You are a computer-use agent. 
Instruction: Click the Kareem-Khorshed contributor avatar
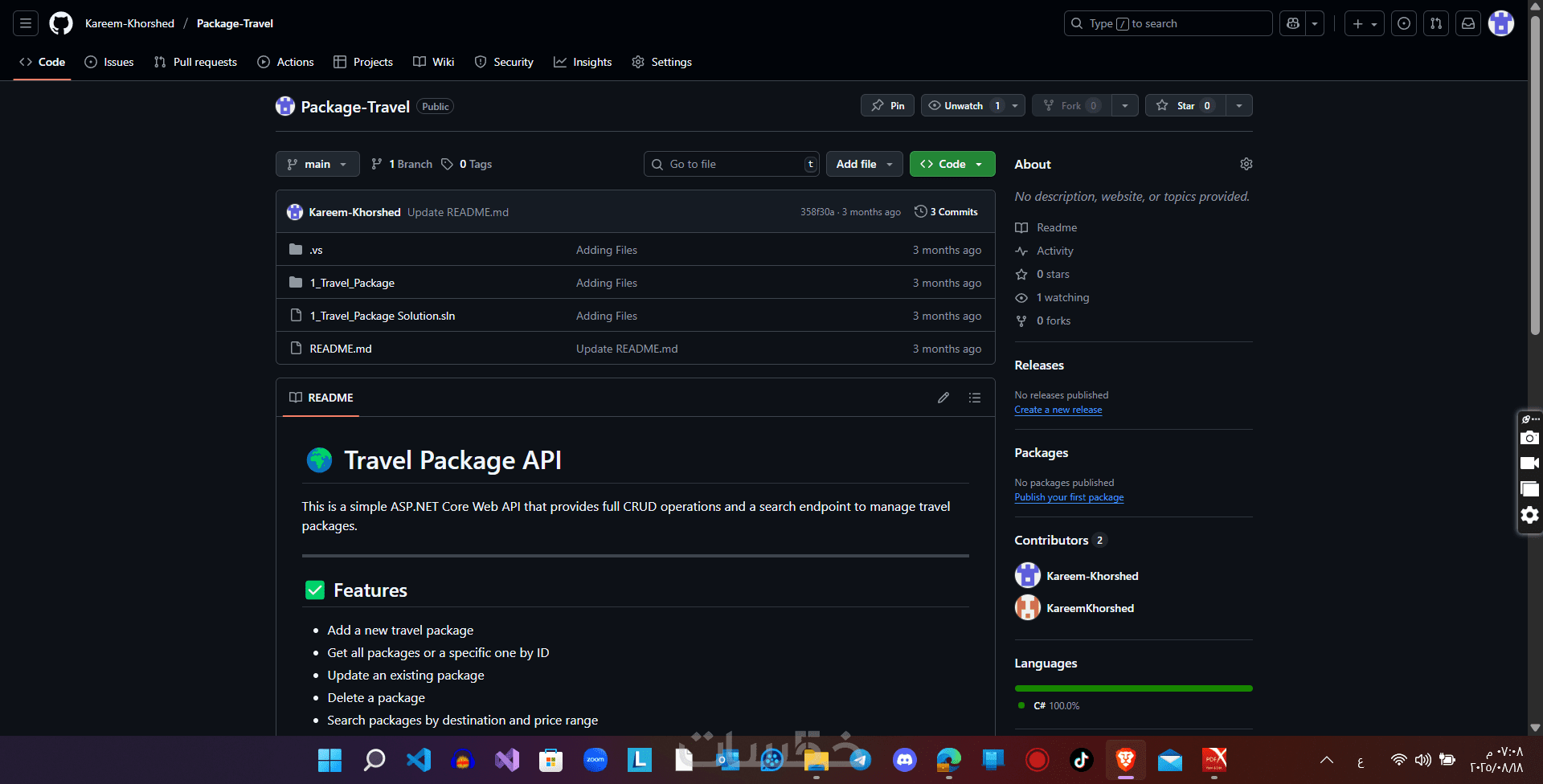click(x=1028, y=576)
